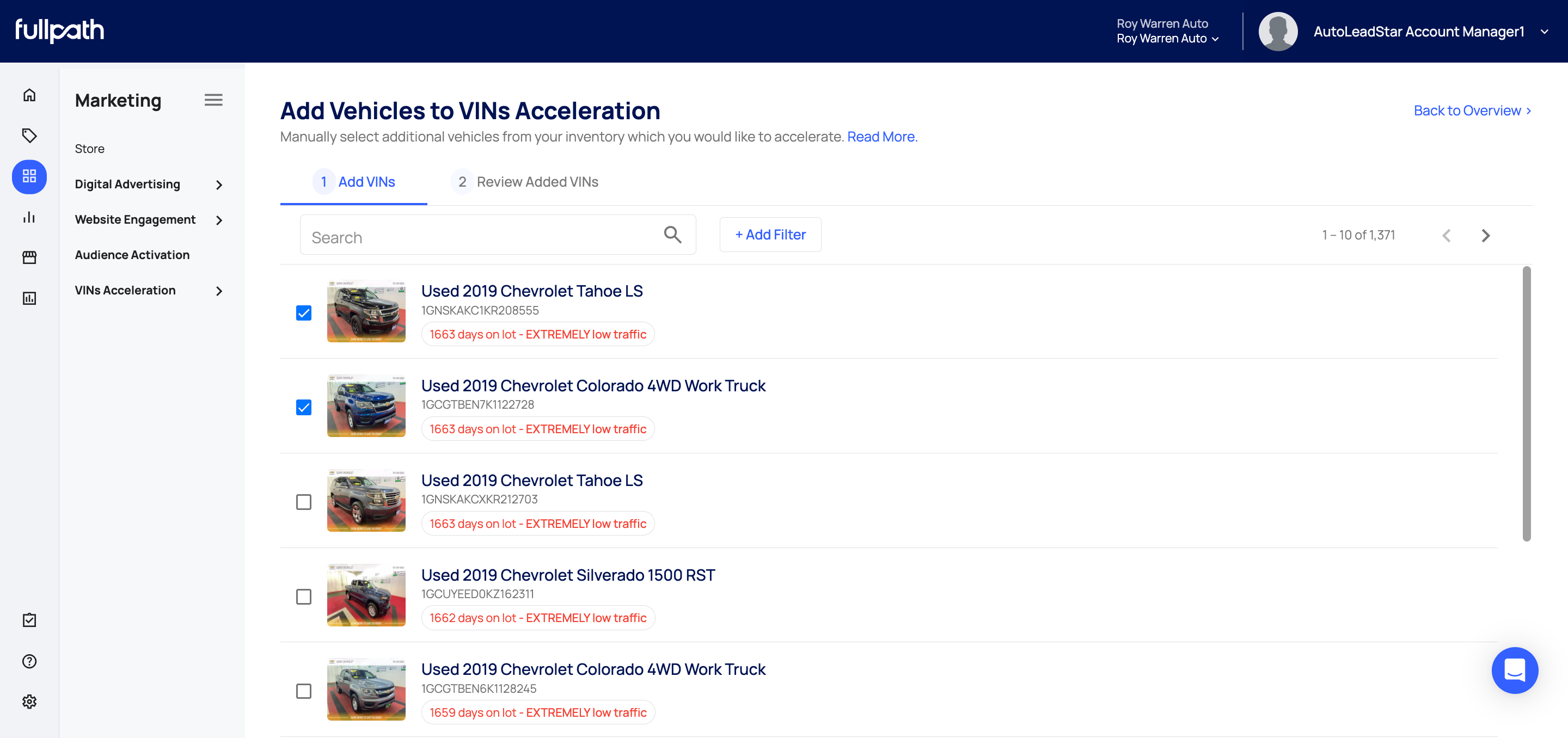Follow the Back to Overview link
Screen dimensions: 1568x738
point(1472,110)
